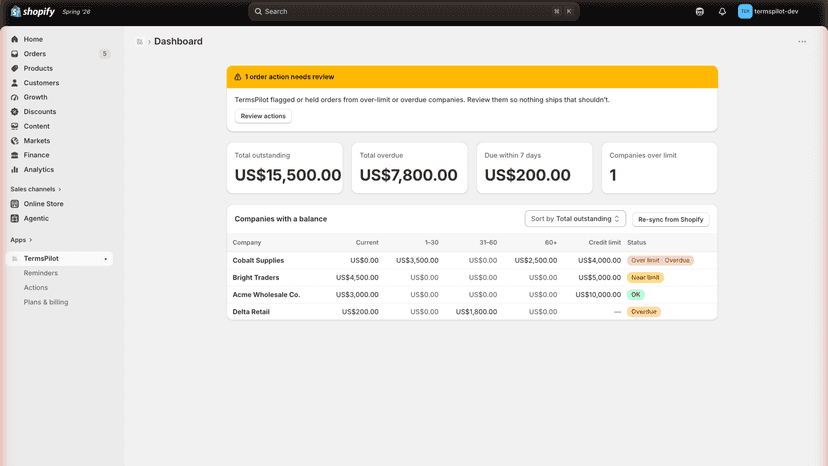This screenshot has width=828, height=466.
Task: Click the Agentic channel icon
Action: pyautogui.click(x=15, y=218)
